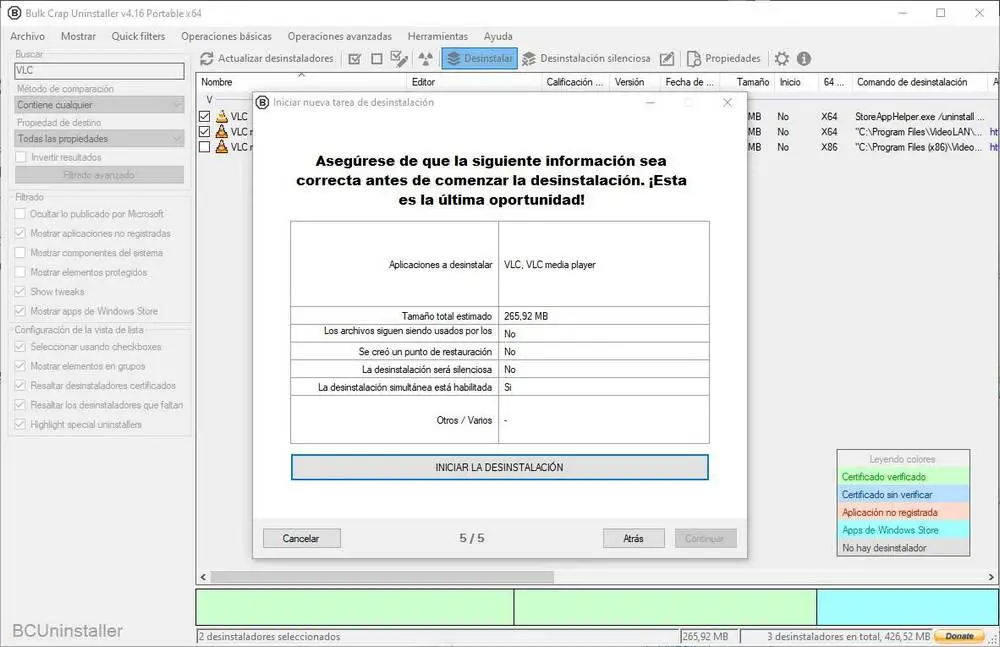The image size is (1000, 647).
Task: Close the uninstall task dialog
Action: point(728,102)
